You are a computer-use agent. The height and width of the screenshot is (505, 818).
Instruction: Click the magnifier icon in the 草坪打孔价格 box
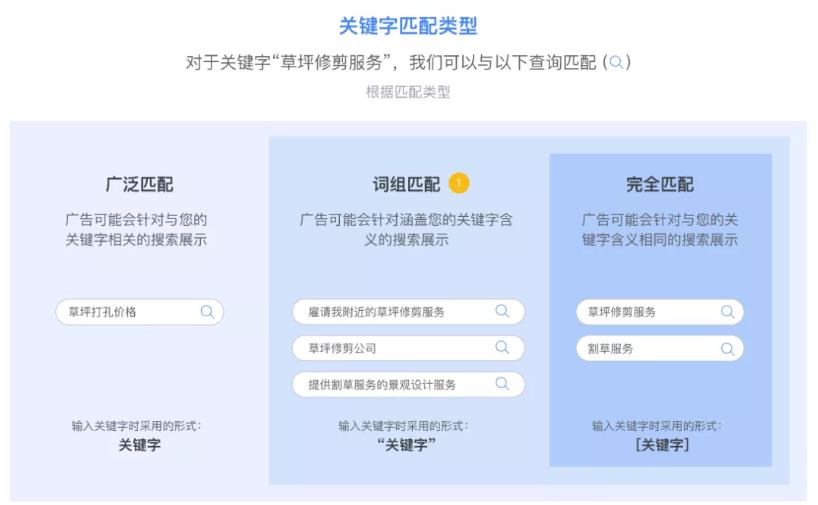point(207,311)
